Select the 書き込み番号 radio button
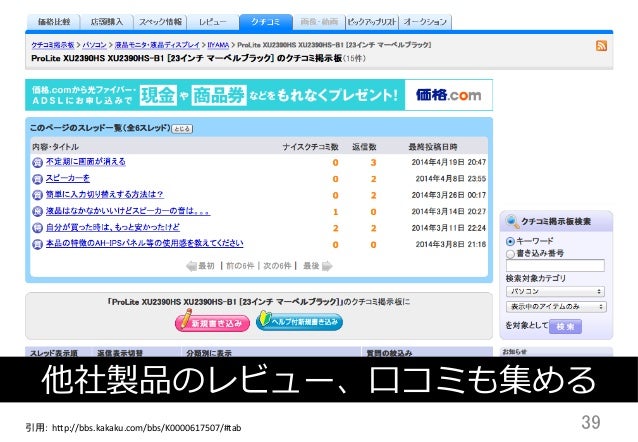The image size is (638, 442). click(510, 254)
